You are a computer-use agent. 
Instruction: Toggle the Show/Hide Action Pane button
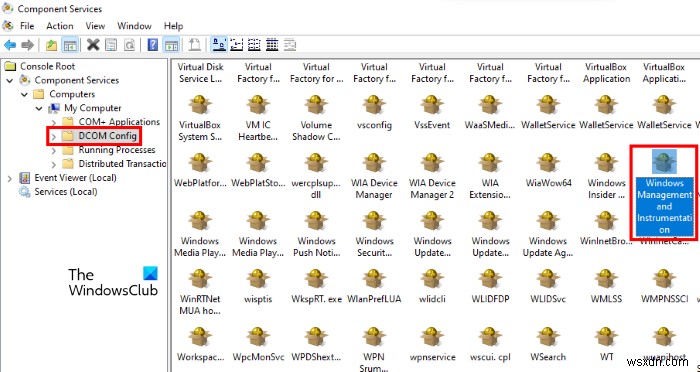coord(171,45)
